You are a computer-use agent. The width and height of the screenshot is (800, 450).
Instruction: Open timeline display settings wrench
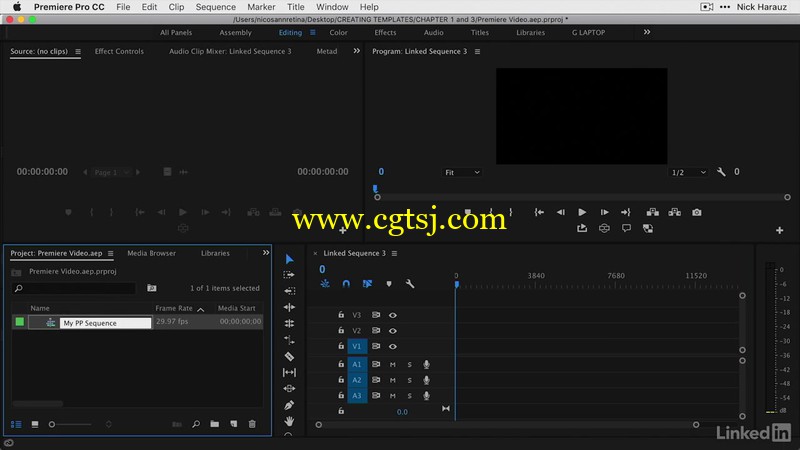[410, 284]
